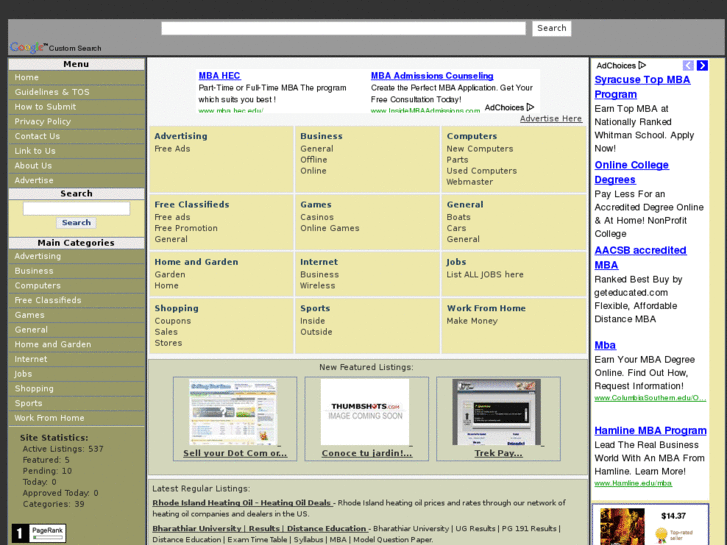Click the top Search button
This screenshot has width=727, height=545.
pyautogui.click(x=551, y=28)
